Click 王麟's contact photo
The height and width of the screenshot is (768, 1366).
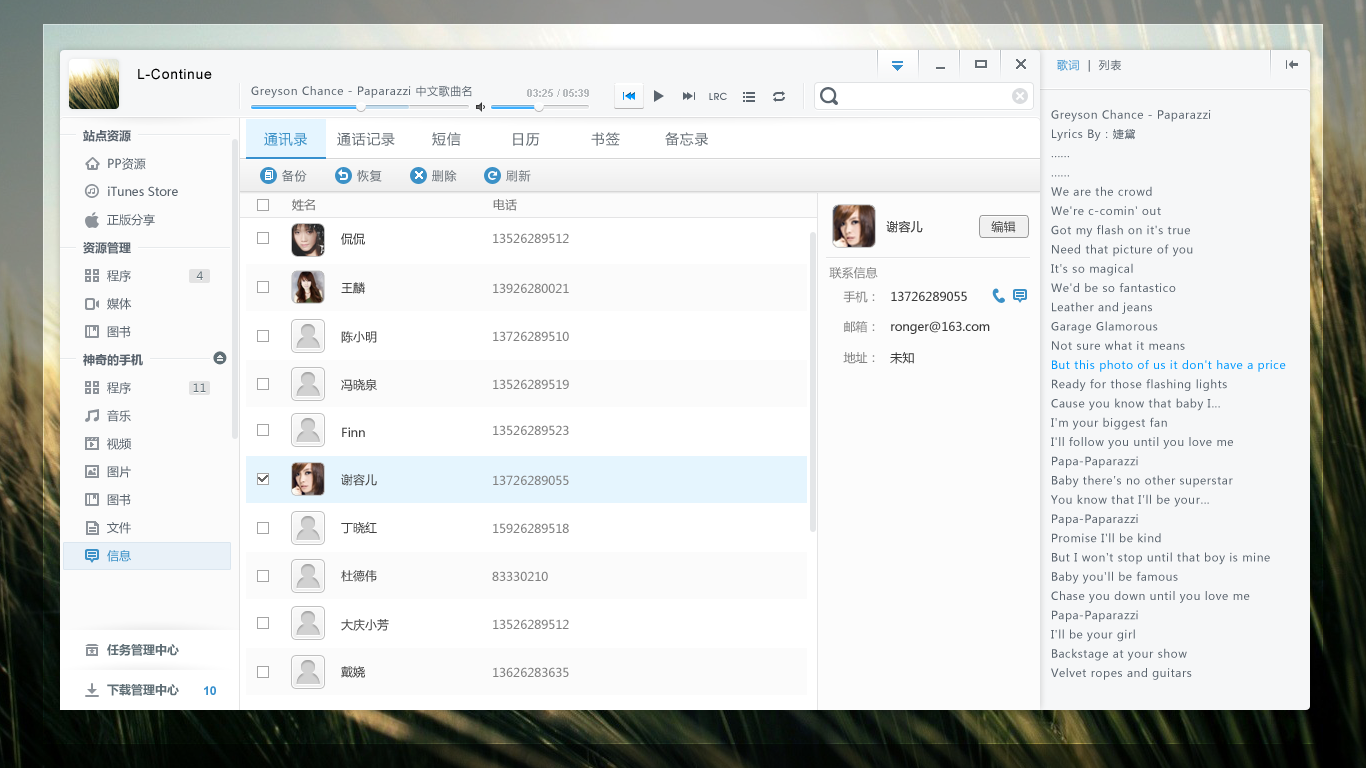tap(308, 287)
